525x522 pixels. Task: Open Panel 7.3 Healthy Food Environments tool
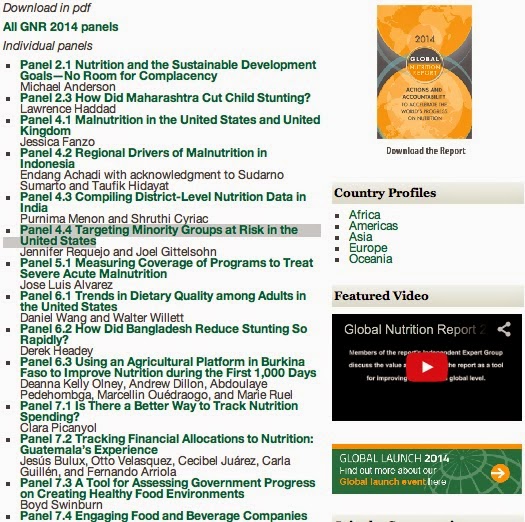coord(168,488)
